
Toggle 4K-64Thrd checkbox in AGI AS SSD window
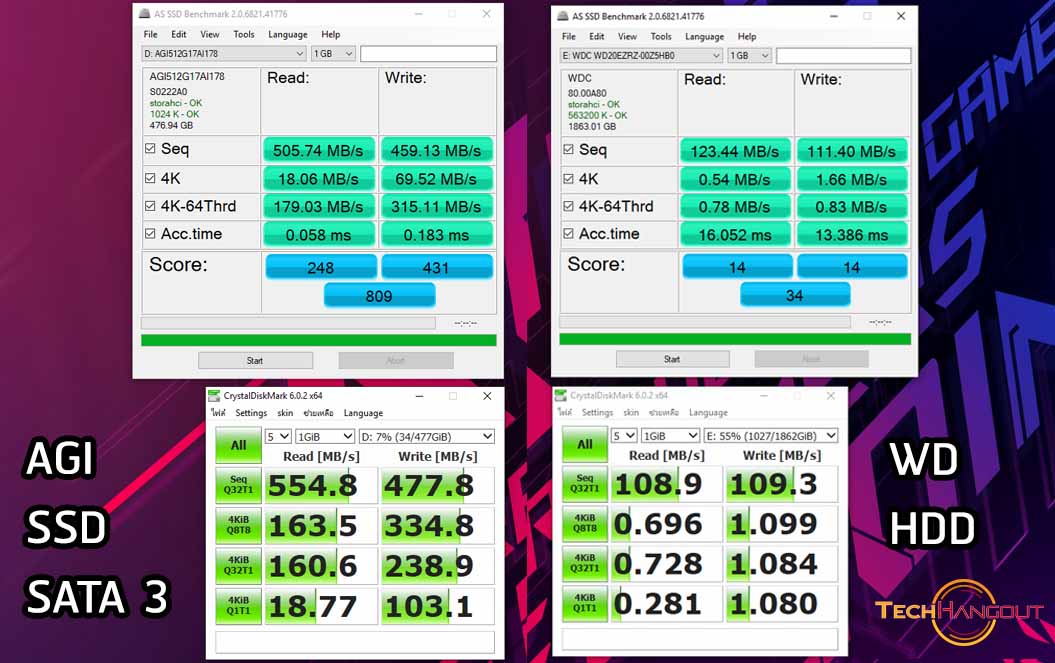(150, 206)
